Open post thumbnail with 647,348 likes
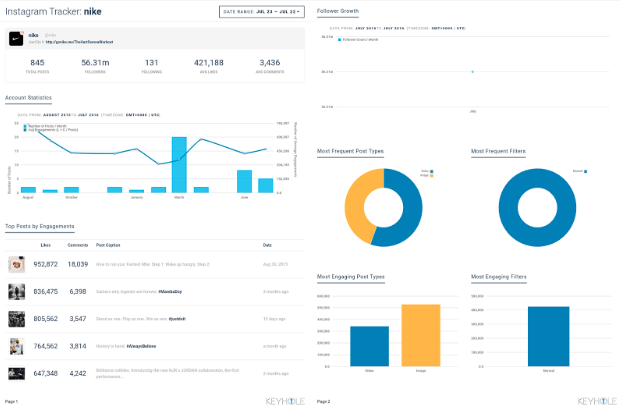Screen dimensions: 626x415 tap(17, 373)
